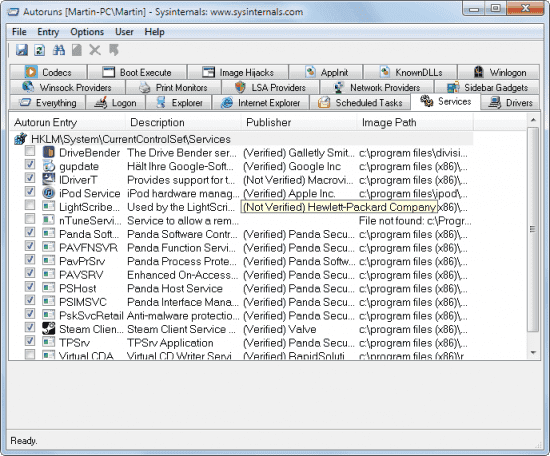550x456 pixels.
Task: Open the Help menu
Action: tap(154, 32)
